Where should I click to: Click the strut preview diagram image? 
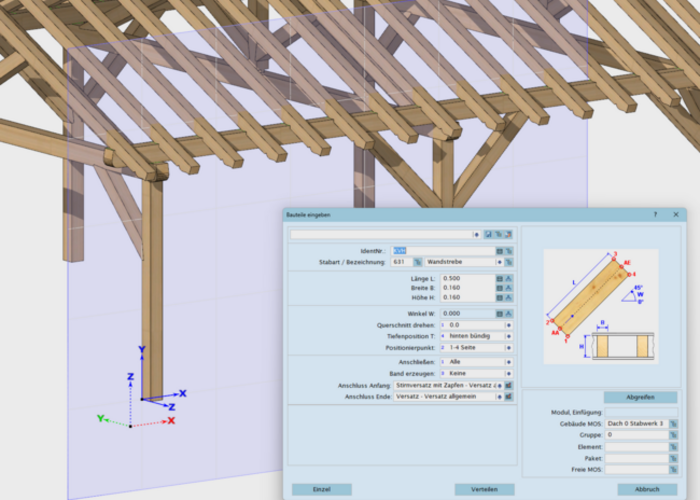(601, 306)
